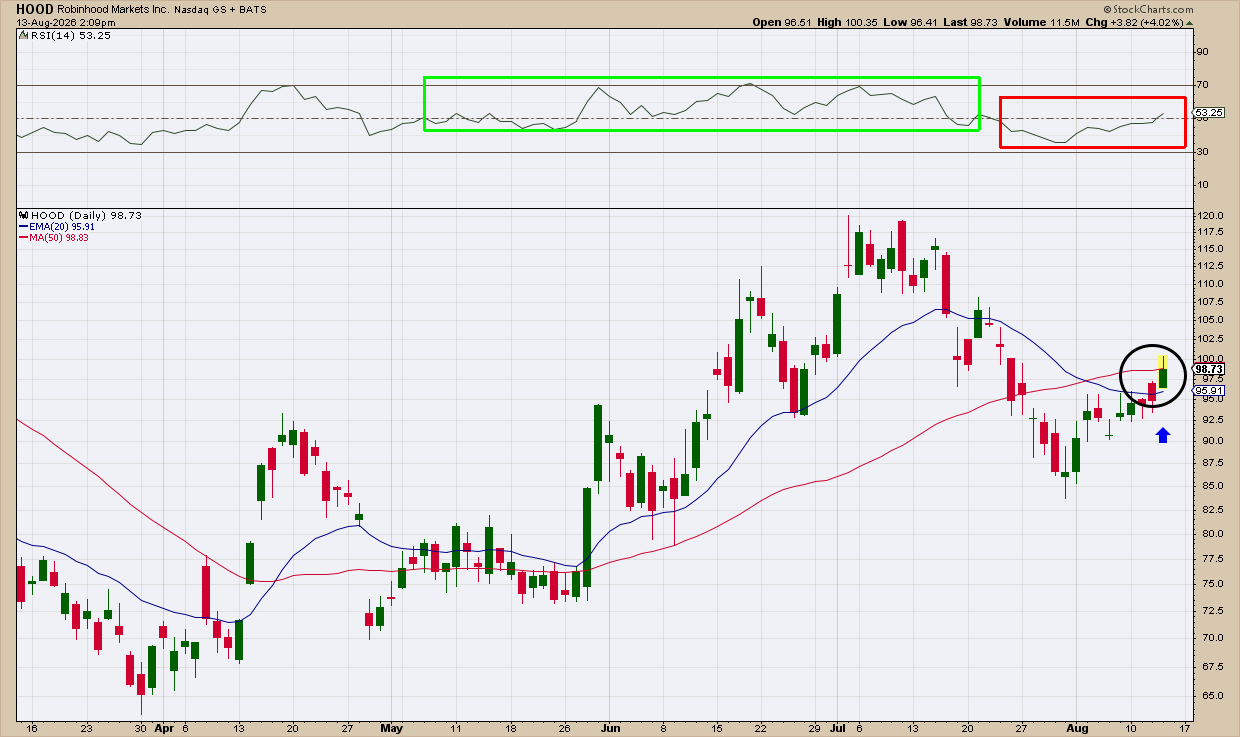1240x737 pixels.
Task: Click the 95.91 EMA tag on price axis
Action: click(1209, 390)
